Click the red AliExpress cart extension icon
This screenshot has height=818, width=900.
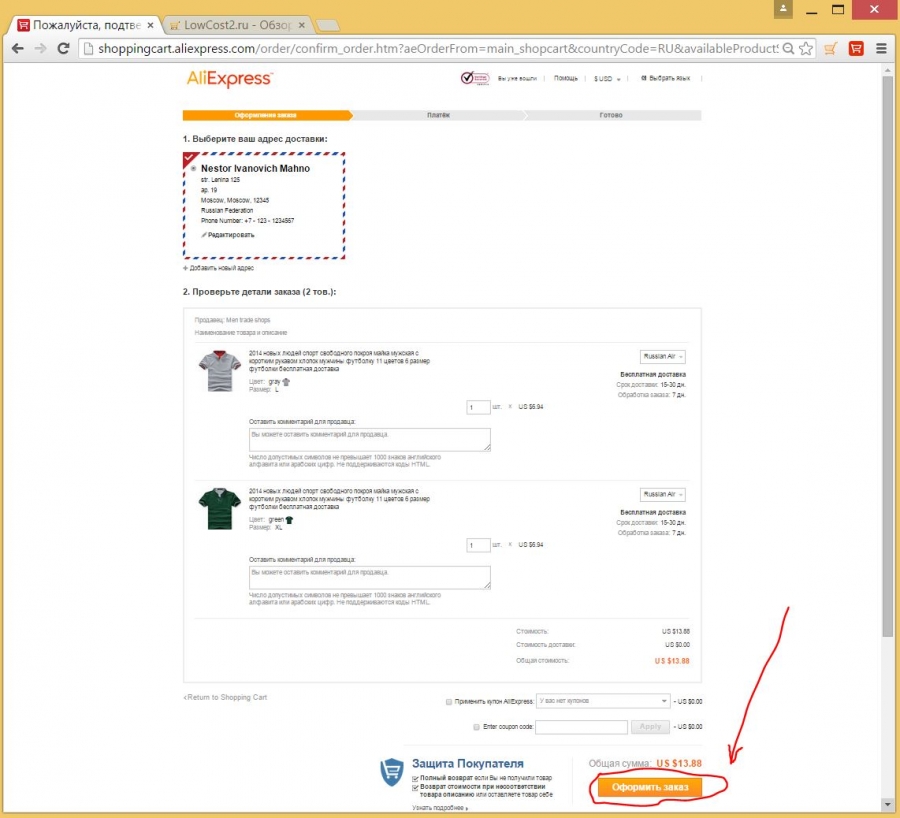[x=856, y=49]
